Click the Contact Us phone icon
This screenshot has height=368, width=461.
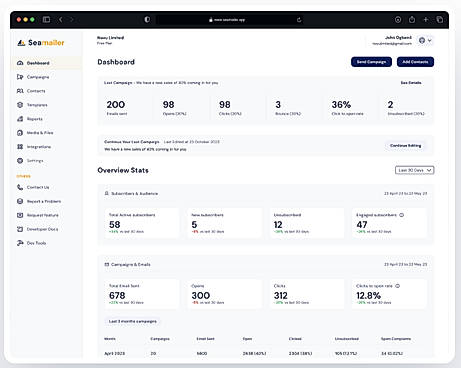(20, 187)
